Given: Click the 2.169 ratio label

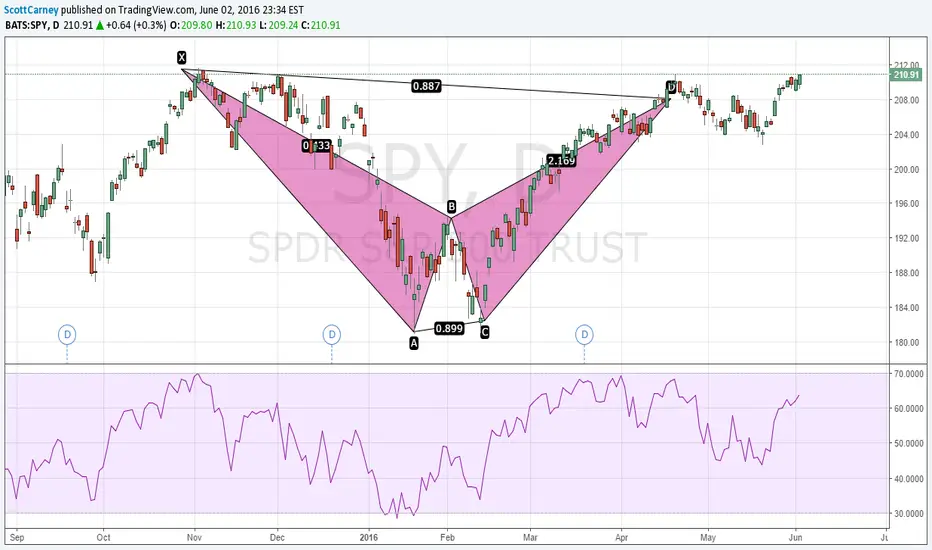Looking at the screenshot, I should 561,161.
